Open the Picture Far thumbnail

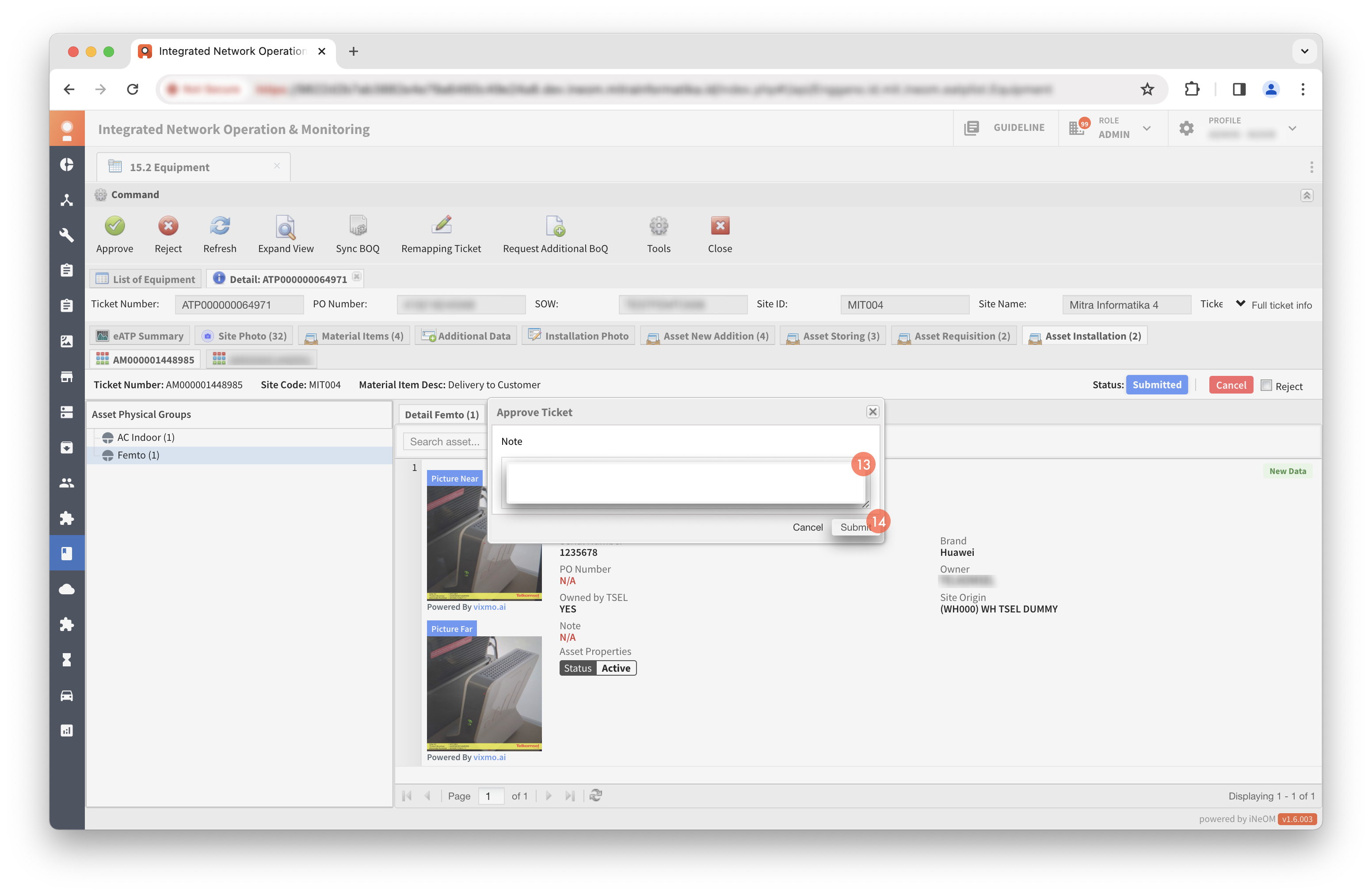(484, 693)
